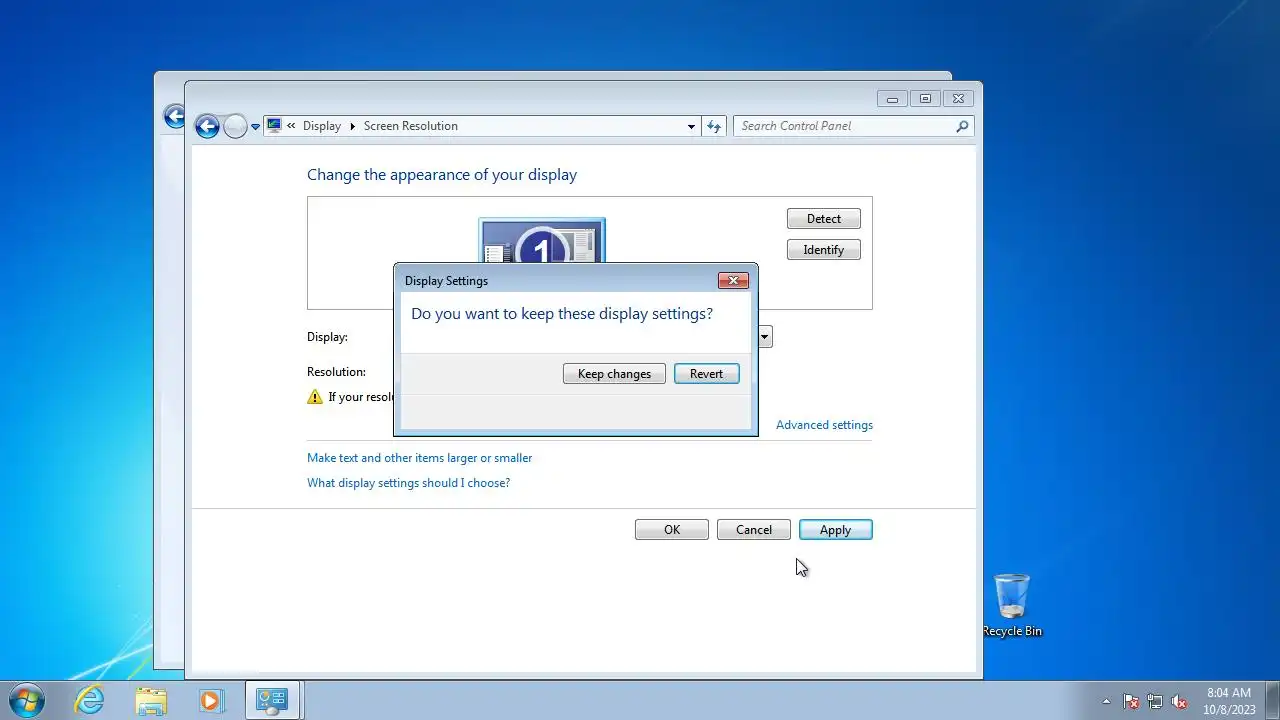This screenshot has height=720, width=1280.
Task: Click the Identify button
Action: click(824, 250)
